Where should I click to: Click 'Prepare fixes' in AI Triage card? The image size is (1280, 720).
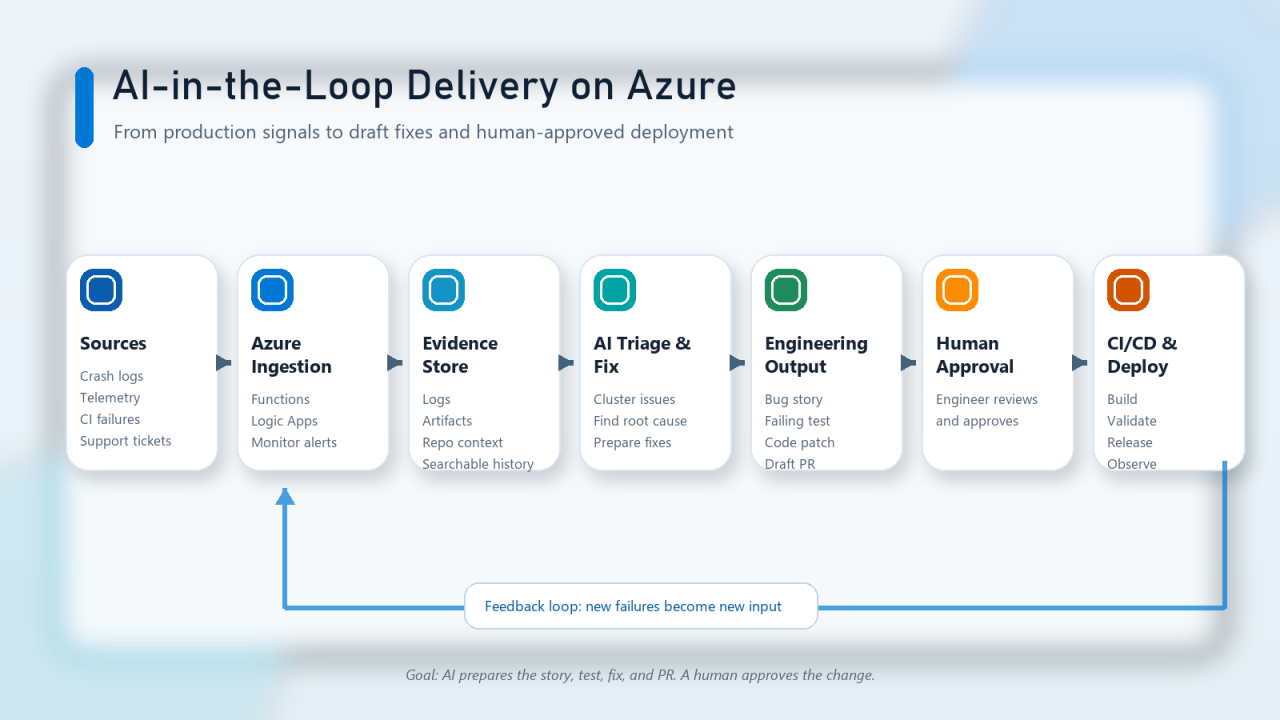pyautogui.click(x=632, y=443)
